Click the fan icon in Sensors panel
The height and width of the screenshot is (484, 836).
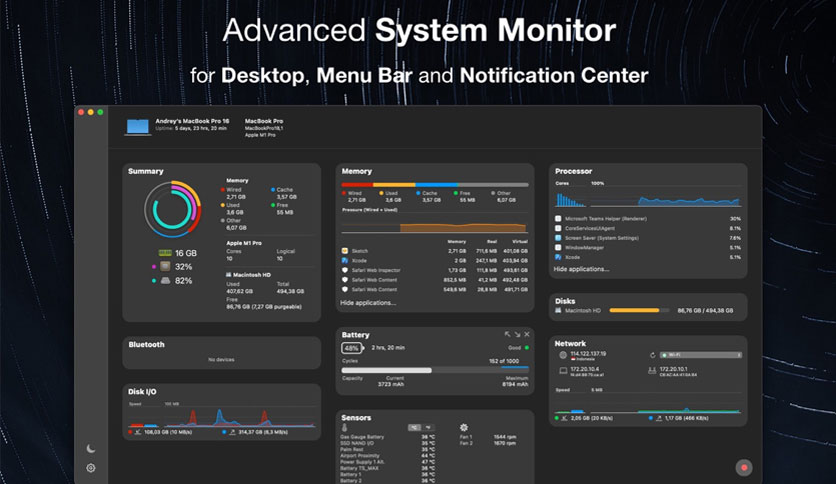pos(464,427)
